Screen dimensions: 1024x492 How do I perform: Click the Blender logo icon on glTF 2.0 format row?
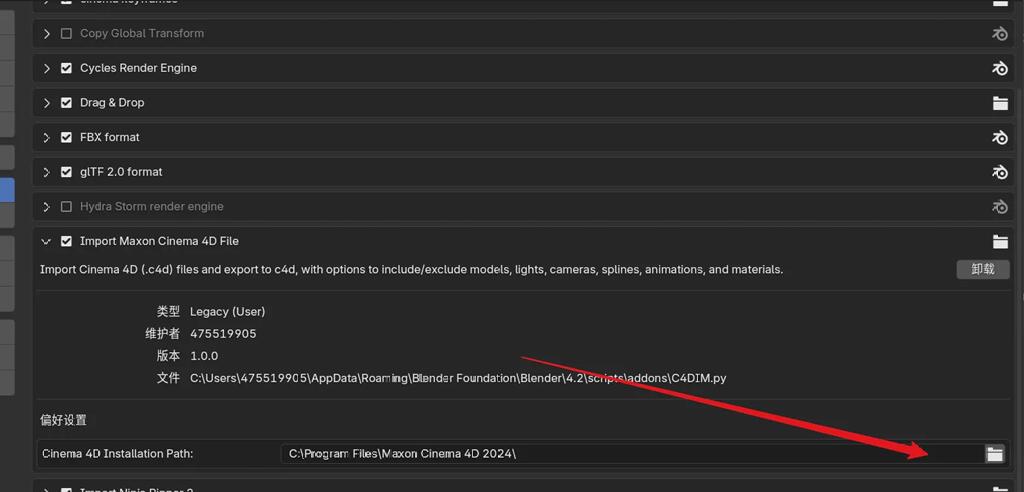pos(1000,172)
